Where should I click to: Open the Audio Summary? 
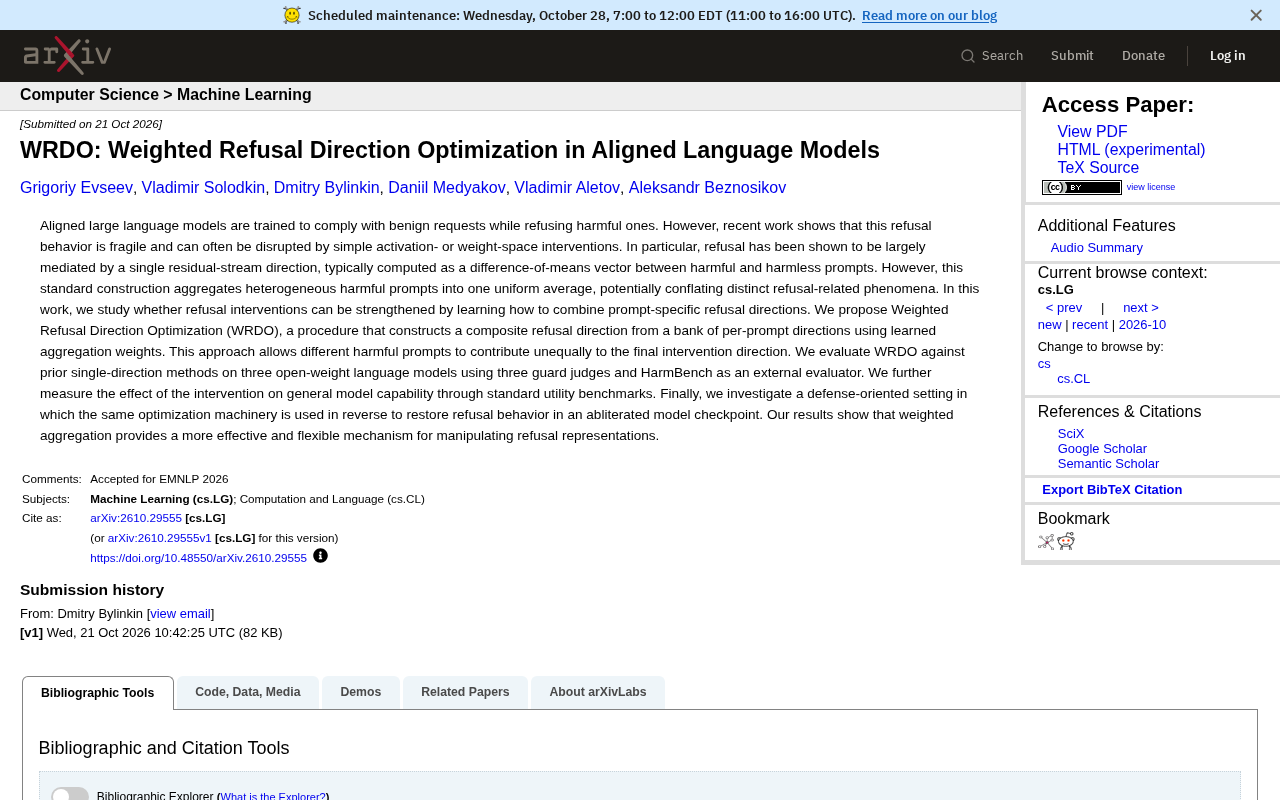point(1096,248)
